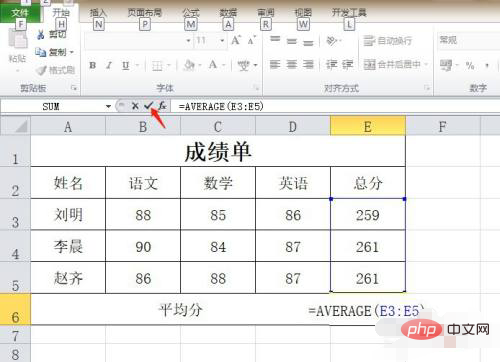Open the Insert Function fx icon
This screenshot has height=362, width=500.
tap(162, 106)
